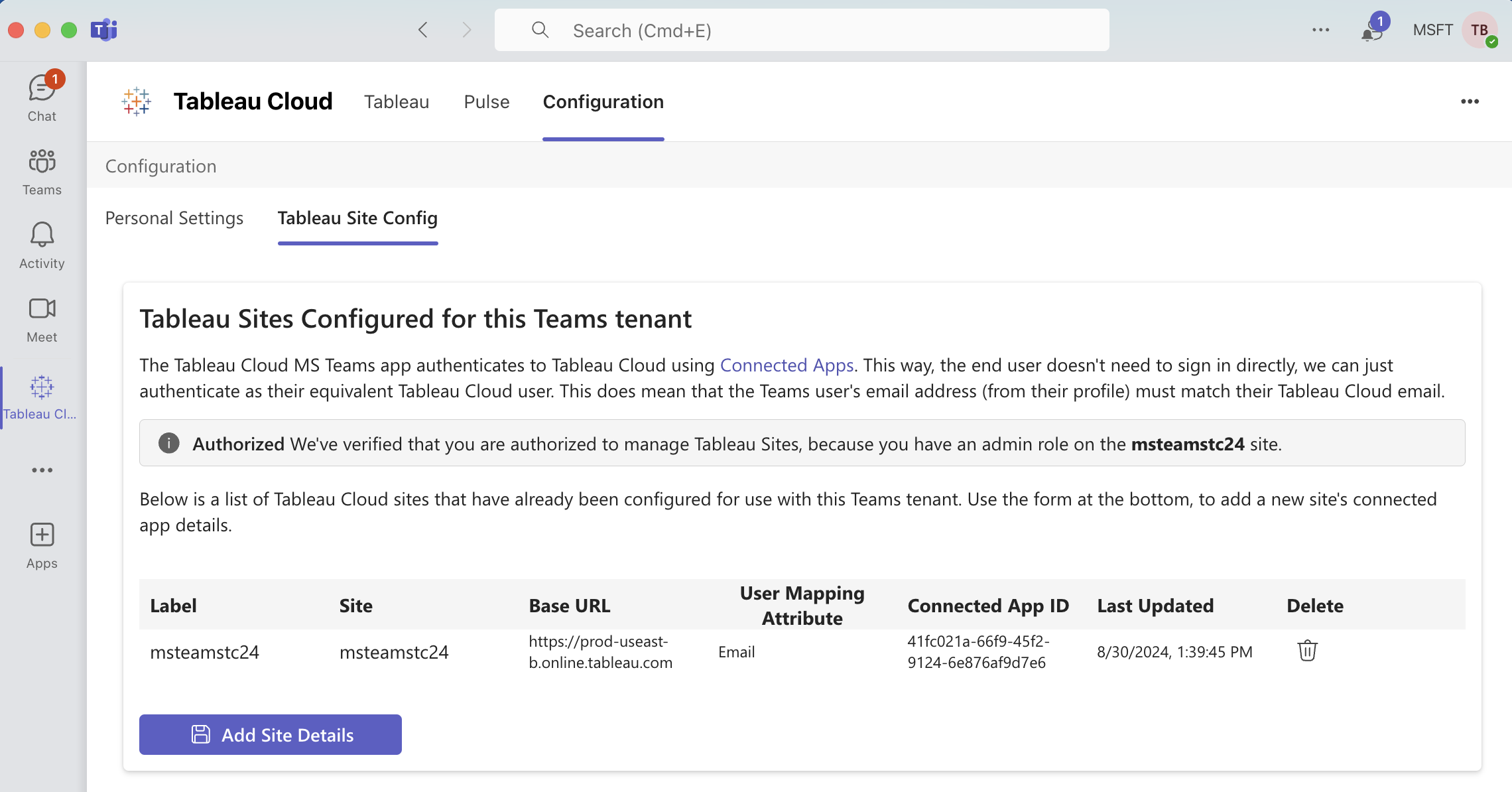The height and width of the screenshot is (792, 1512).
Task: Open the TB profile avatar
Action: click(1480, 30)
